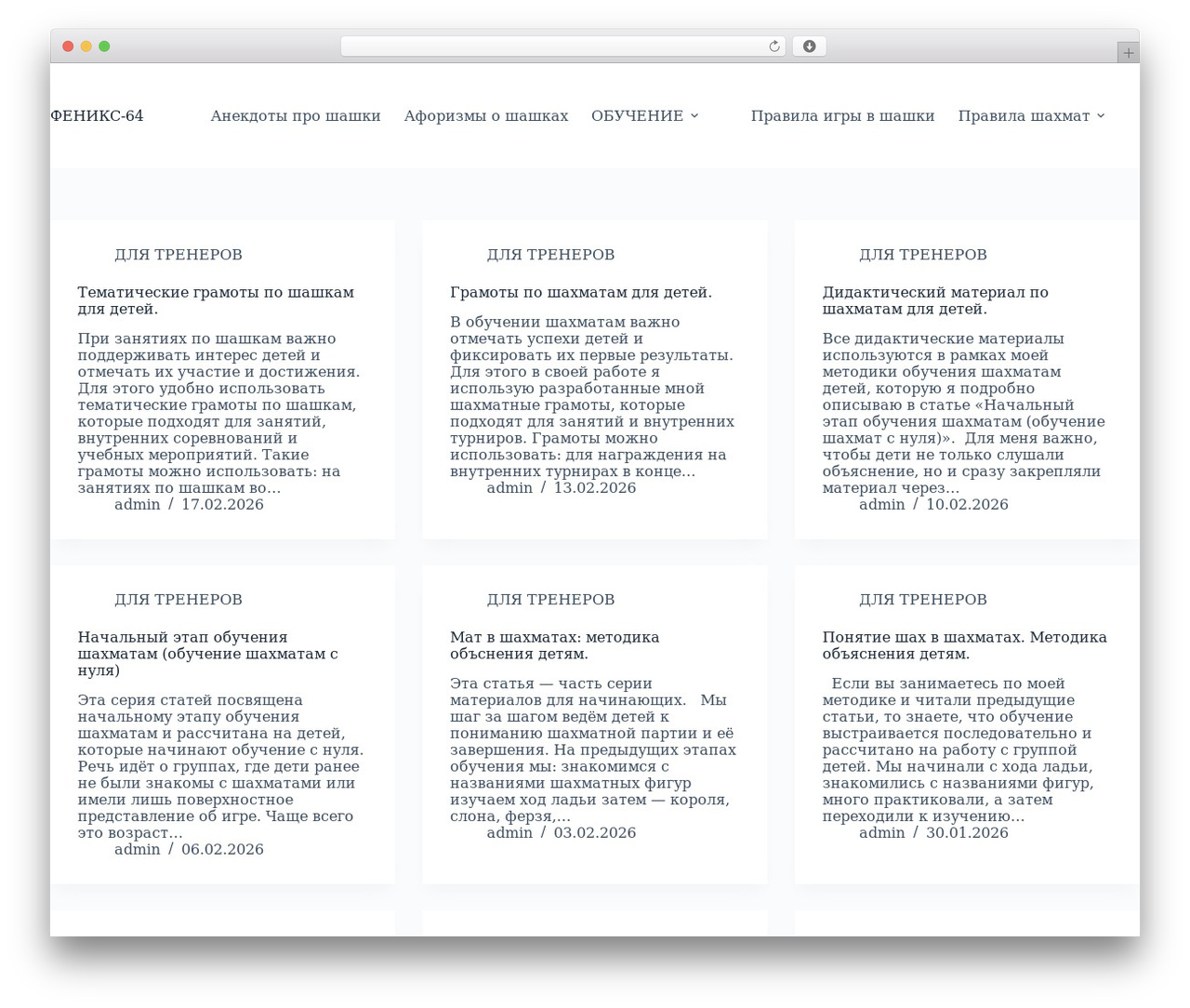1190x1008 pixels.
Task: Click ДЛЯ ТРЕНЕРОВ category above Понятие шах
Action: (x=923, y=600)
